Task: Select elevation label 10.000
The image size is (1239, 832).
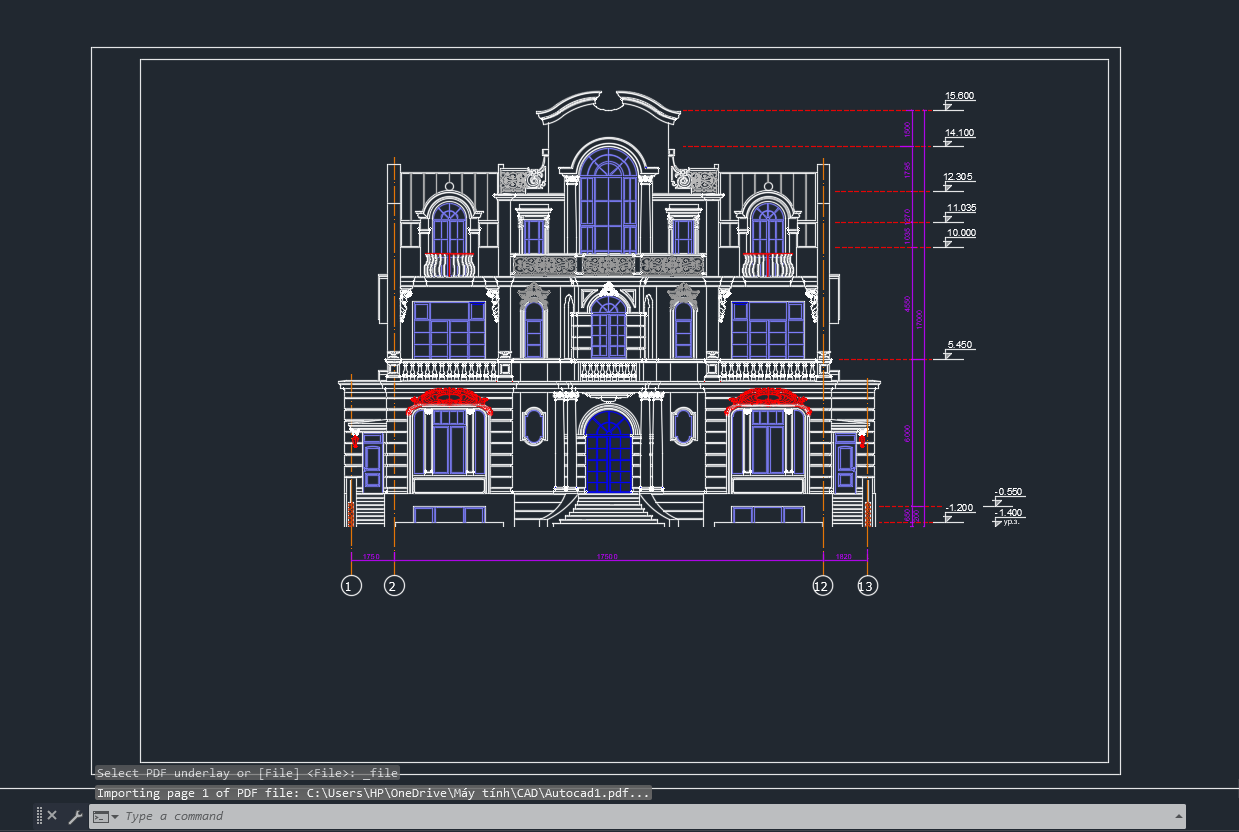Action: point(961,233)
